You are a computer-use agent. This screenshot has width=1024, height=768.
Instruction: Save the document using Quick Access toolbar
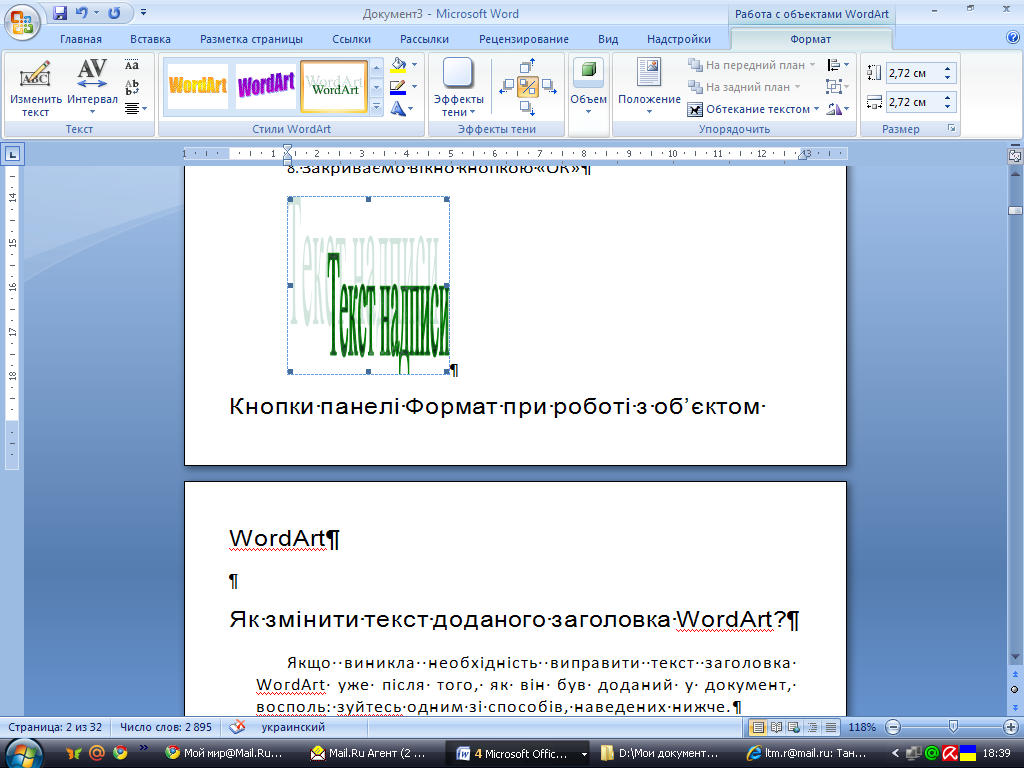coord(60,13)
